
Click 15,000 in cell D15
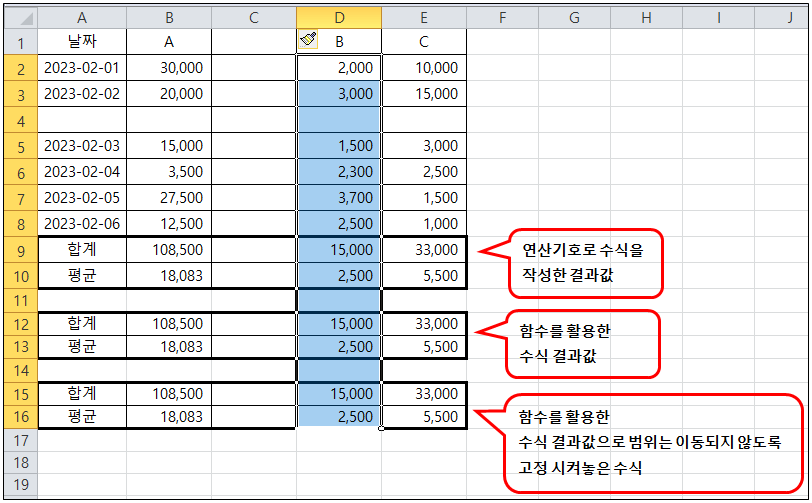[352, 394]
